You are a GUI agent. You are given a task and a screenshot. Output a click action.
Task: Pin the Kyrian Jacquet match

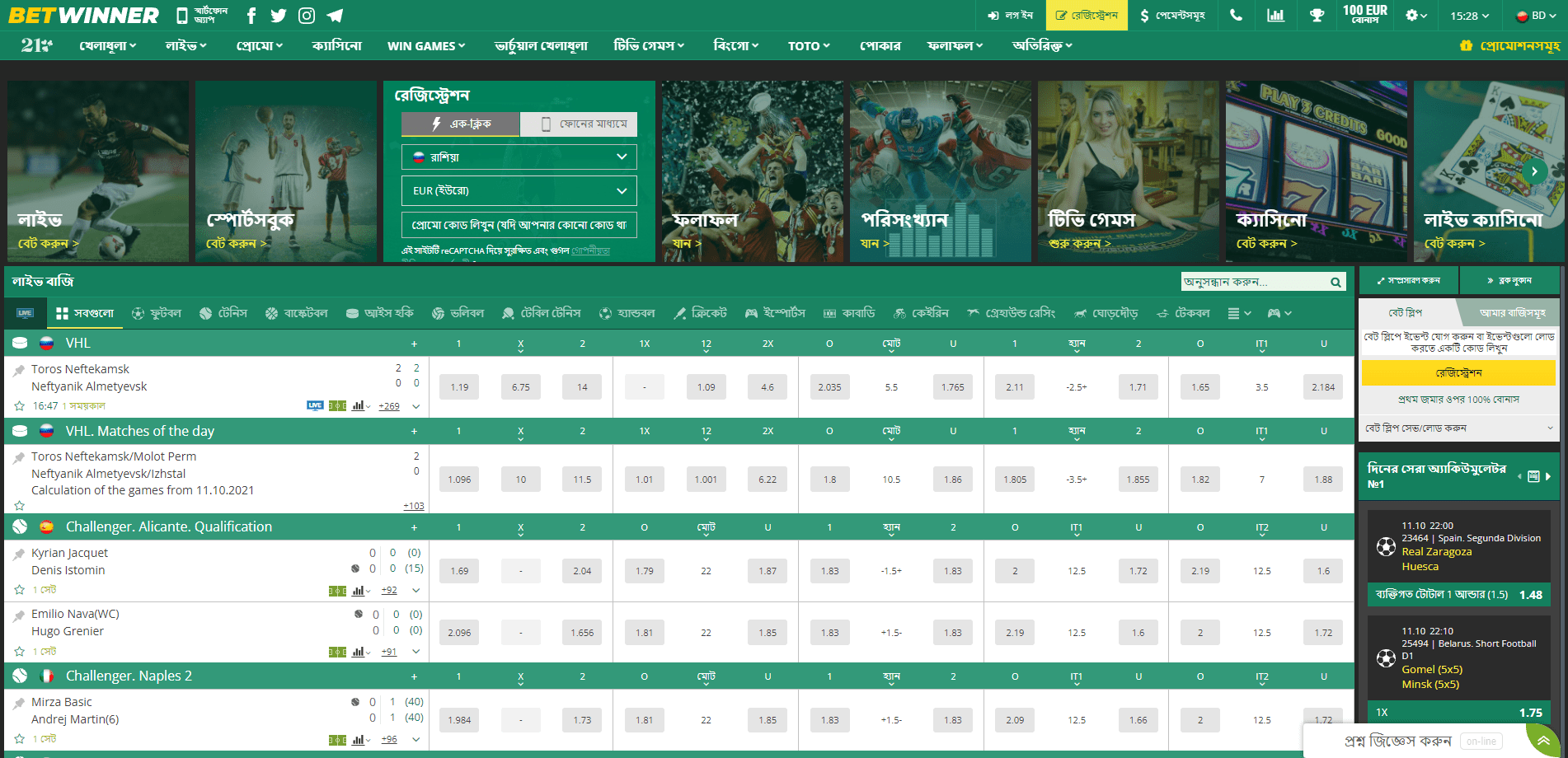(x=19, y=554)
